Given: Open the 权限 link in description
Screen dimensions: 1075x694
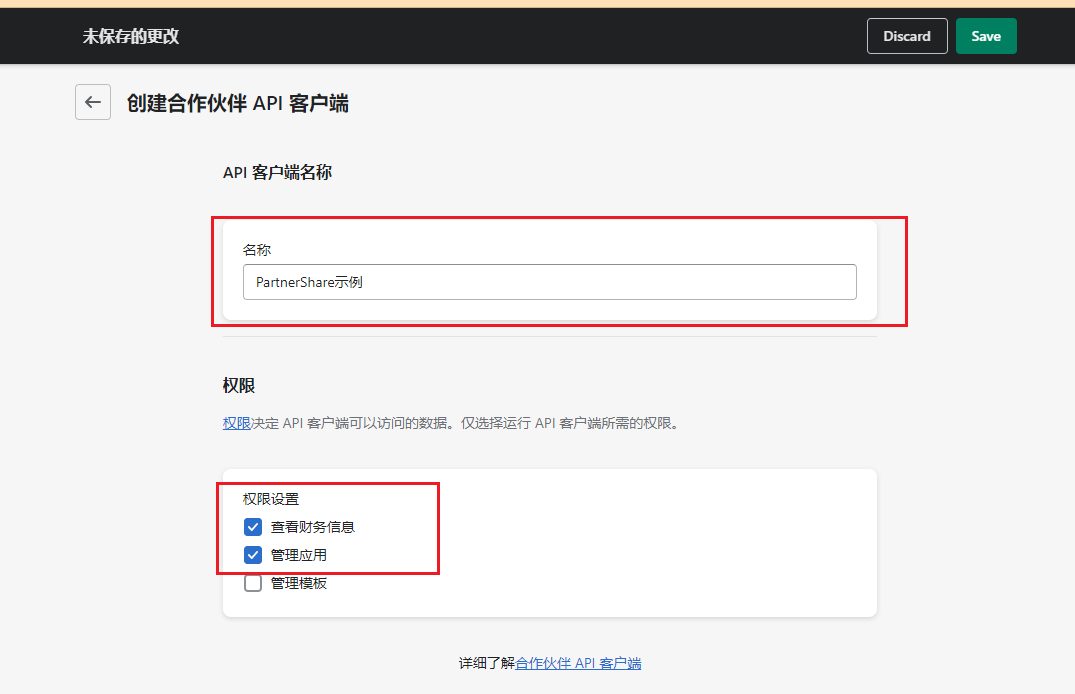Looking at the screenshot, I should (x=237, y=423).
